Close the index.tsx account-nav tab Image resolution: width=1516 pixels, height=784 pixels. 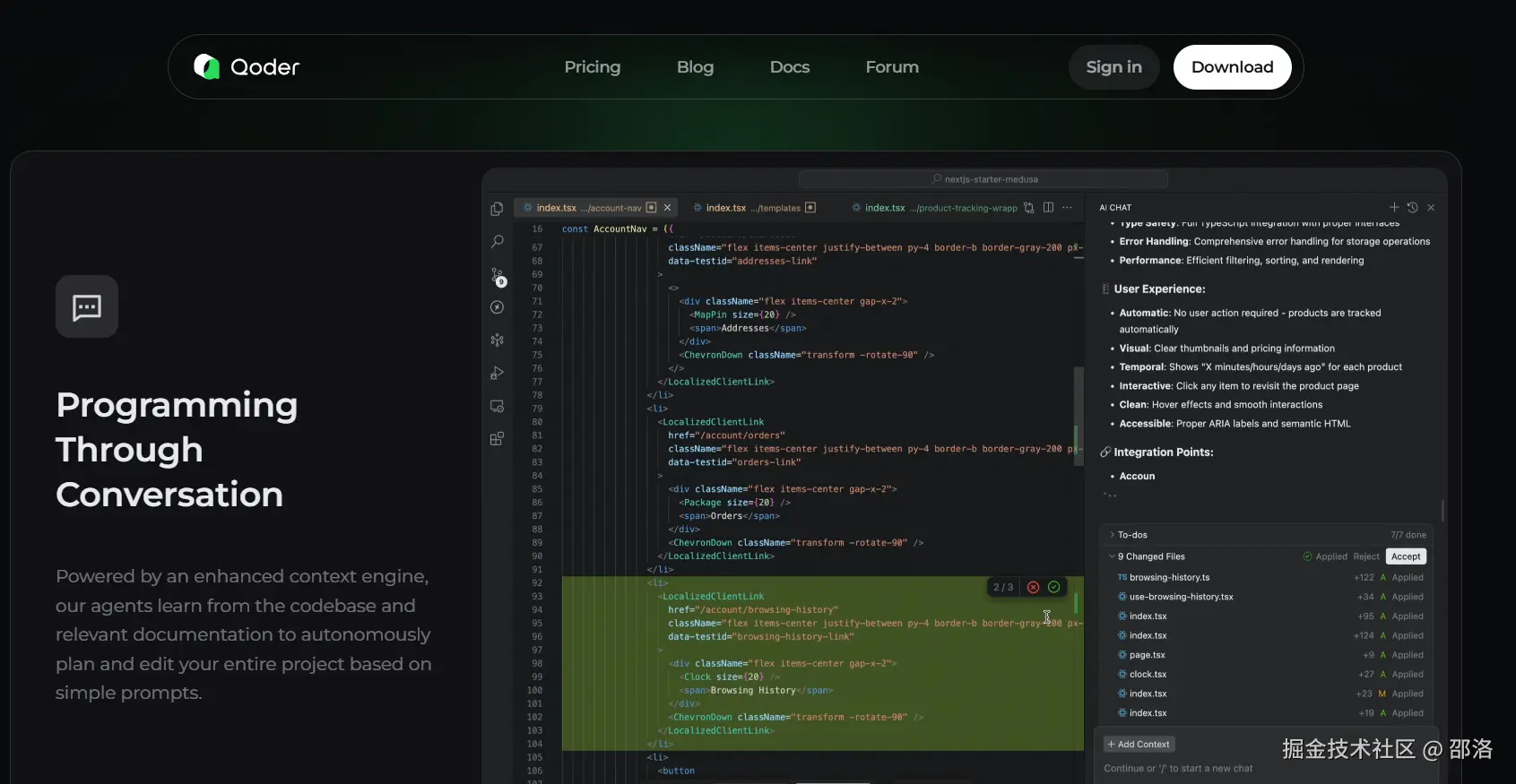click(x=667, y=208)
